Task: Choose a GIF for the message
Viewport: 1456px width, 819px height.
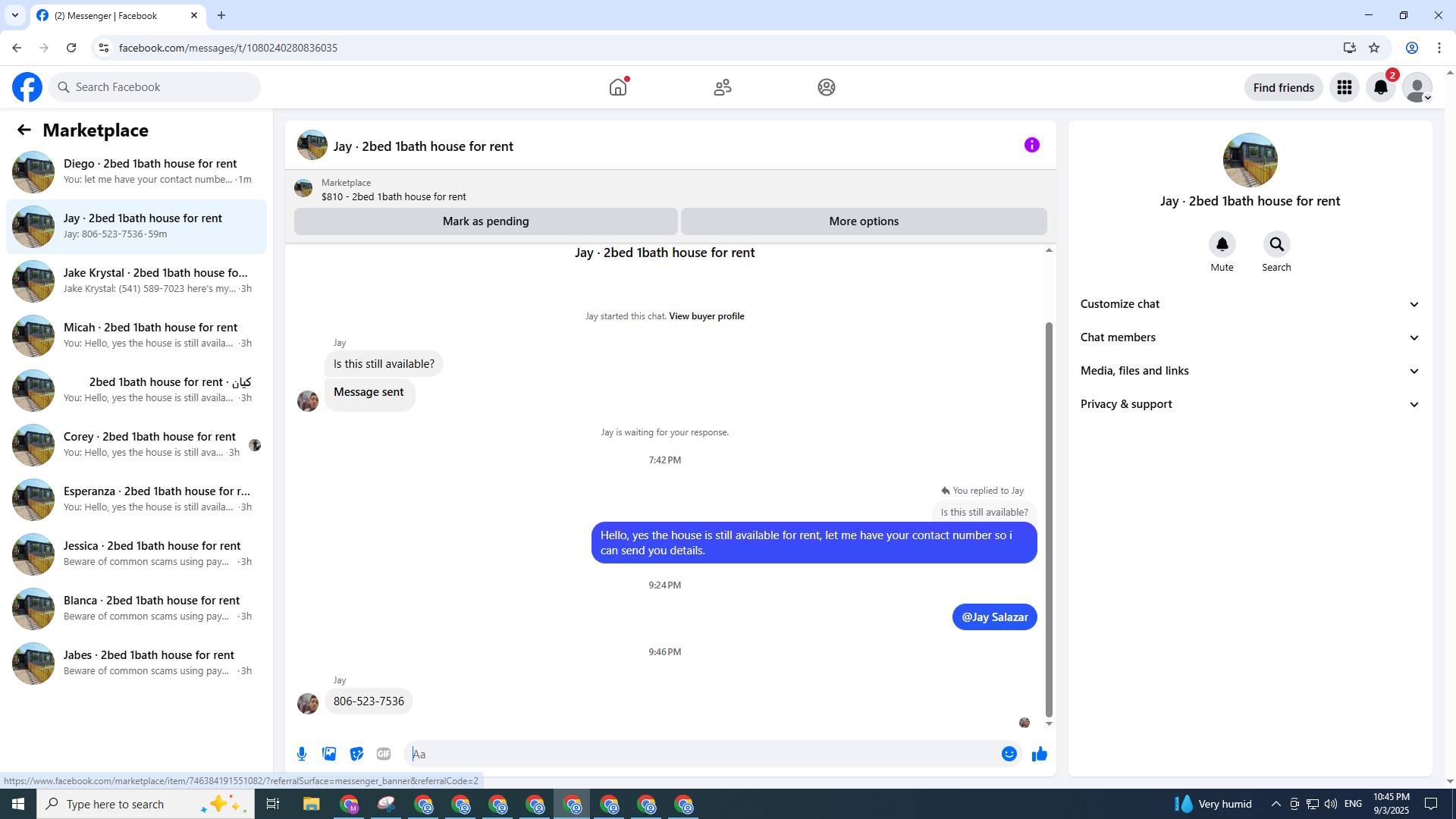Action: 384,754
